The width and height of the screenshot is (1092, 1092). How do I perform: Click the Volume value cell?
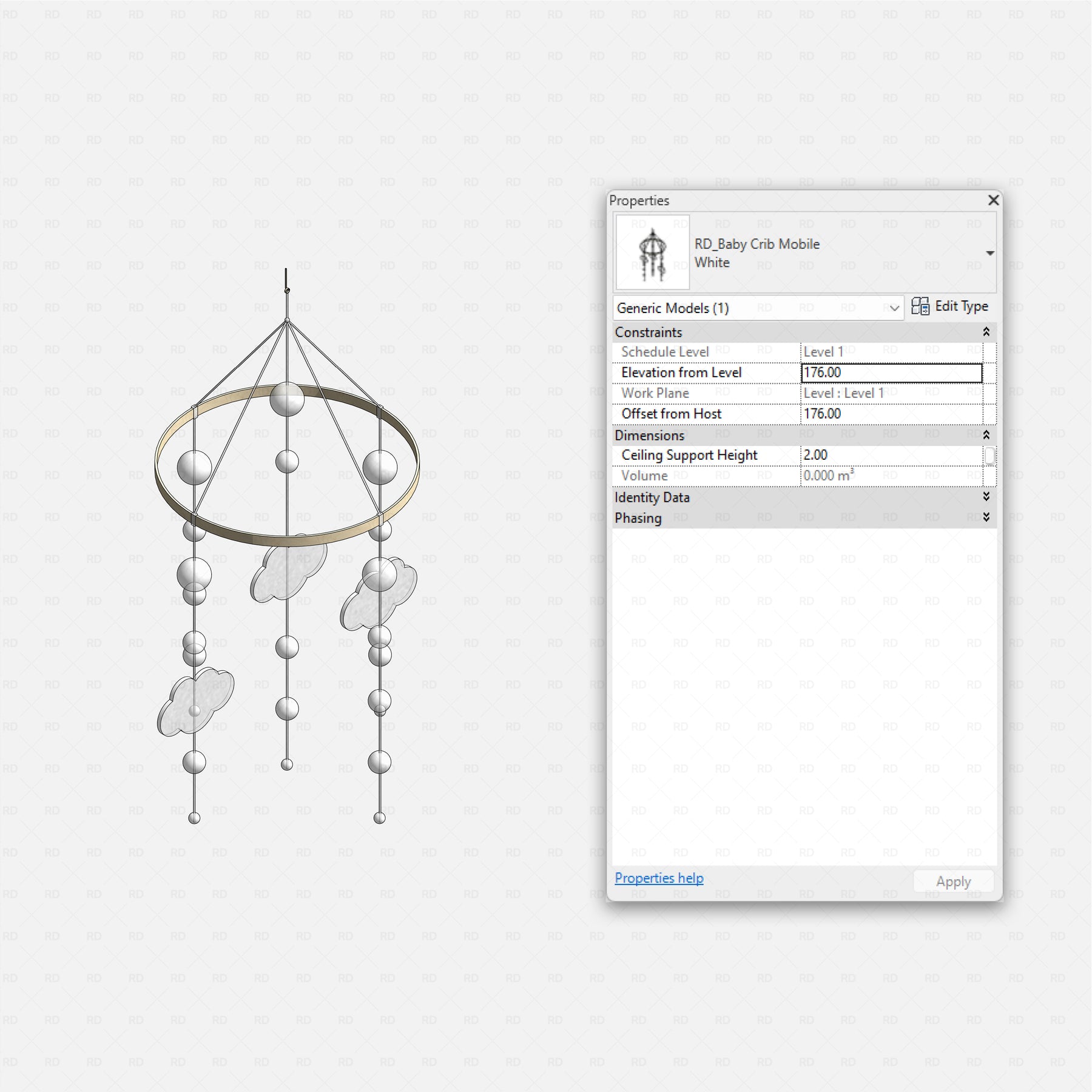click(891, 476)
